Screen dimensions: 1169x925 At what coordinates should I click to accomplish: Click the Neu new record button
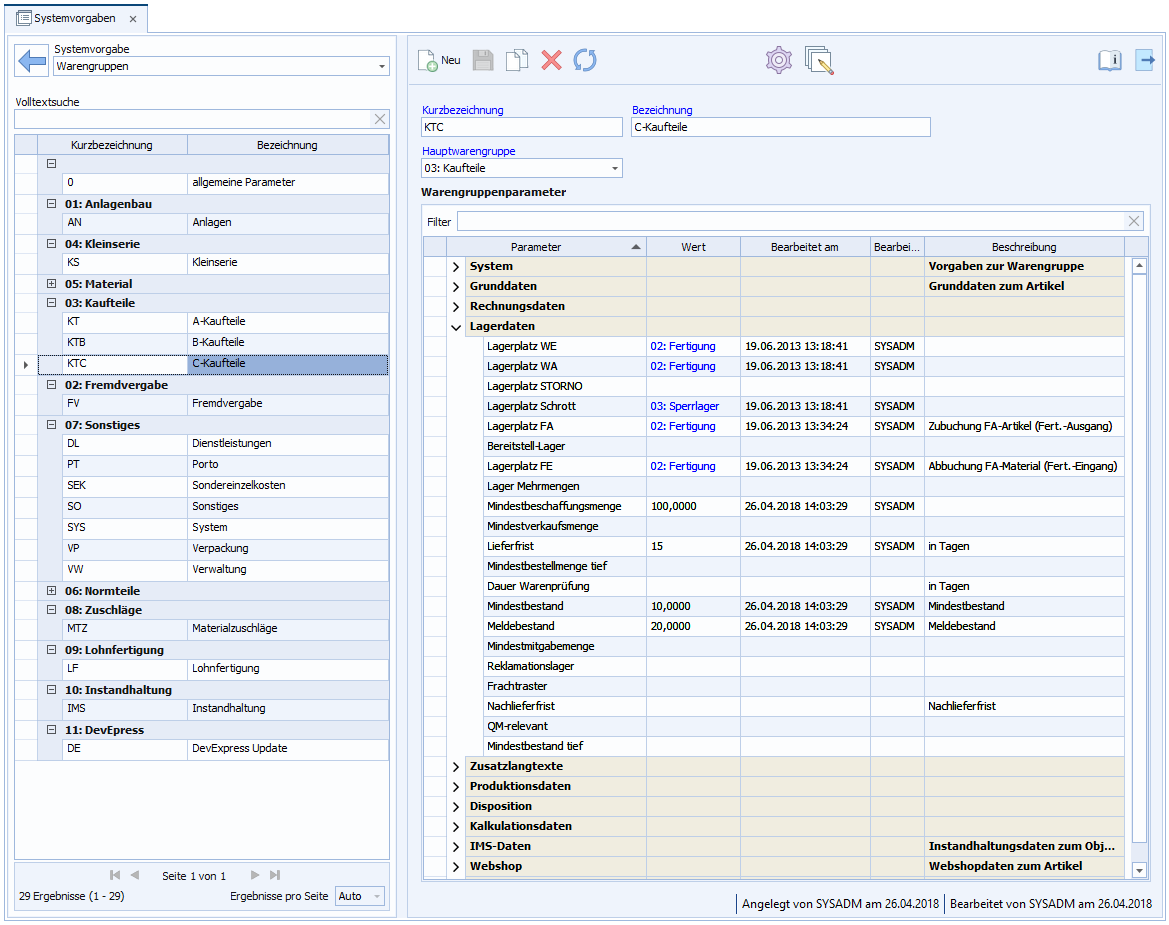[x=438, y=61]
